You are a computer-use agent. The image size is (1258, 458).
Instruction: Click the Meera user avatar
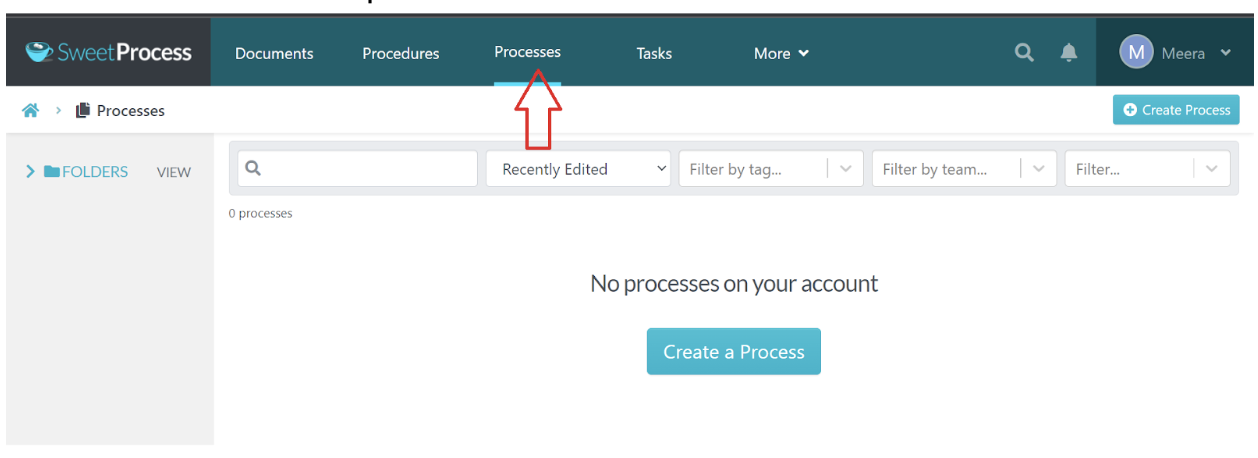tap(1136, 53)
